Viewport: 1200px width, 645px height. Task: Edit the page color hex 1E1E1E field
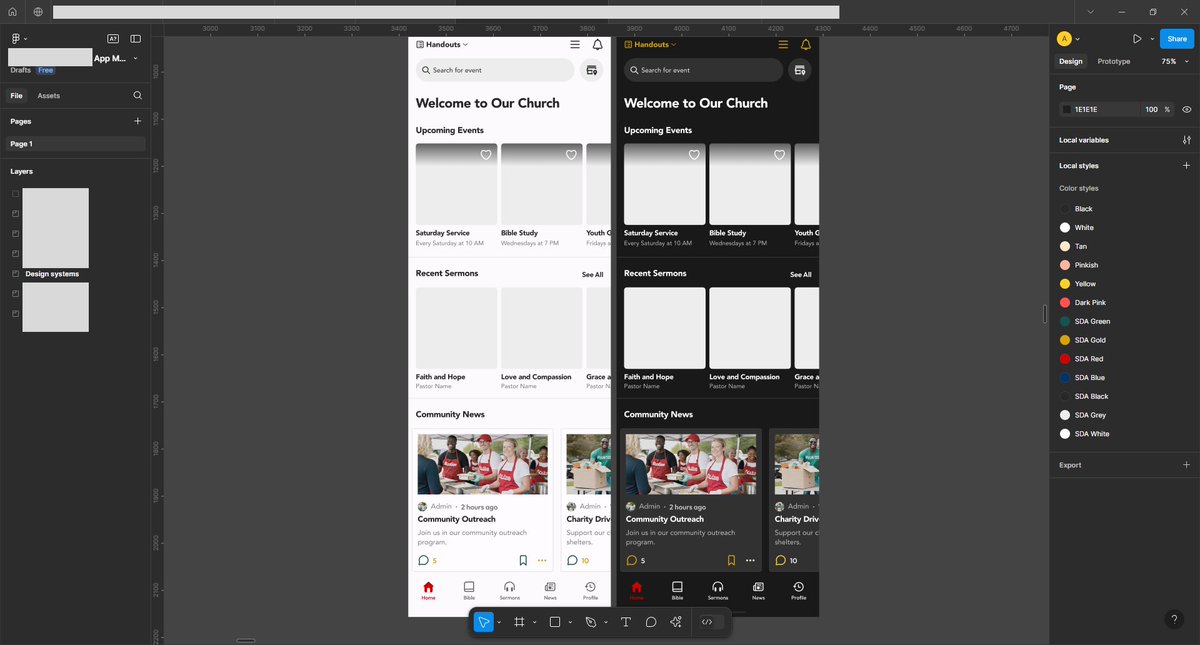tap(1098, 109)
